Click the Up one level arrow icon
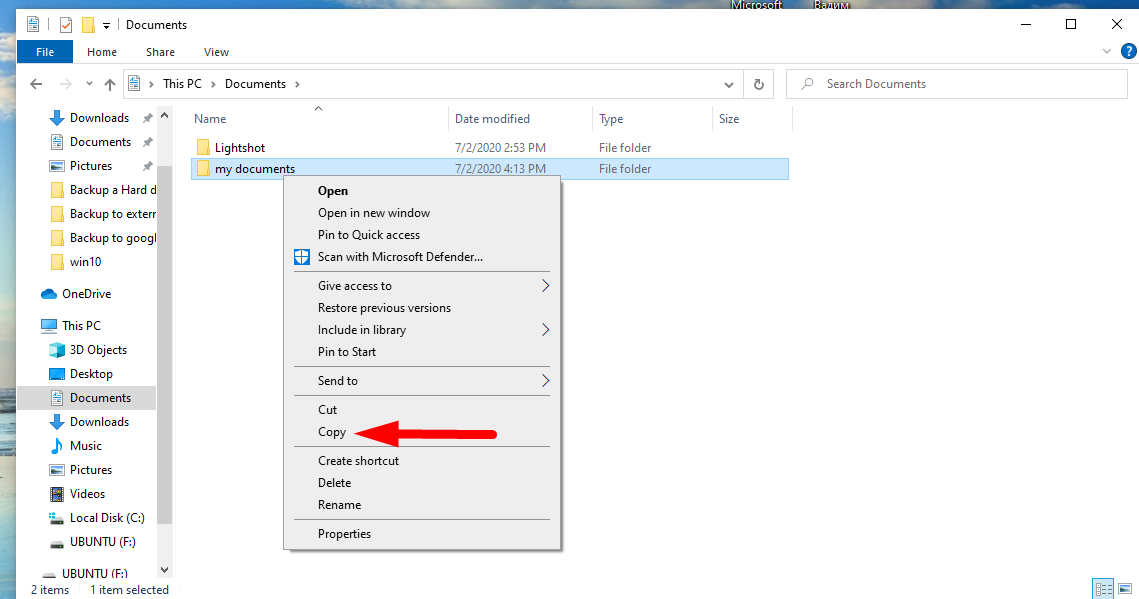Screen dimensions: 1139x599 [110, 85]
